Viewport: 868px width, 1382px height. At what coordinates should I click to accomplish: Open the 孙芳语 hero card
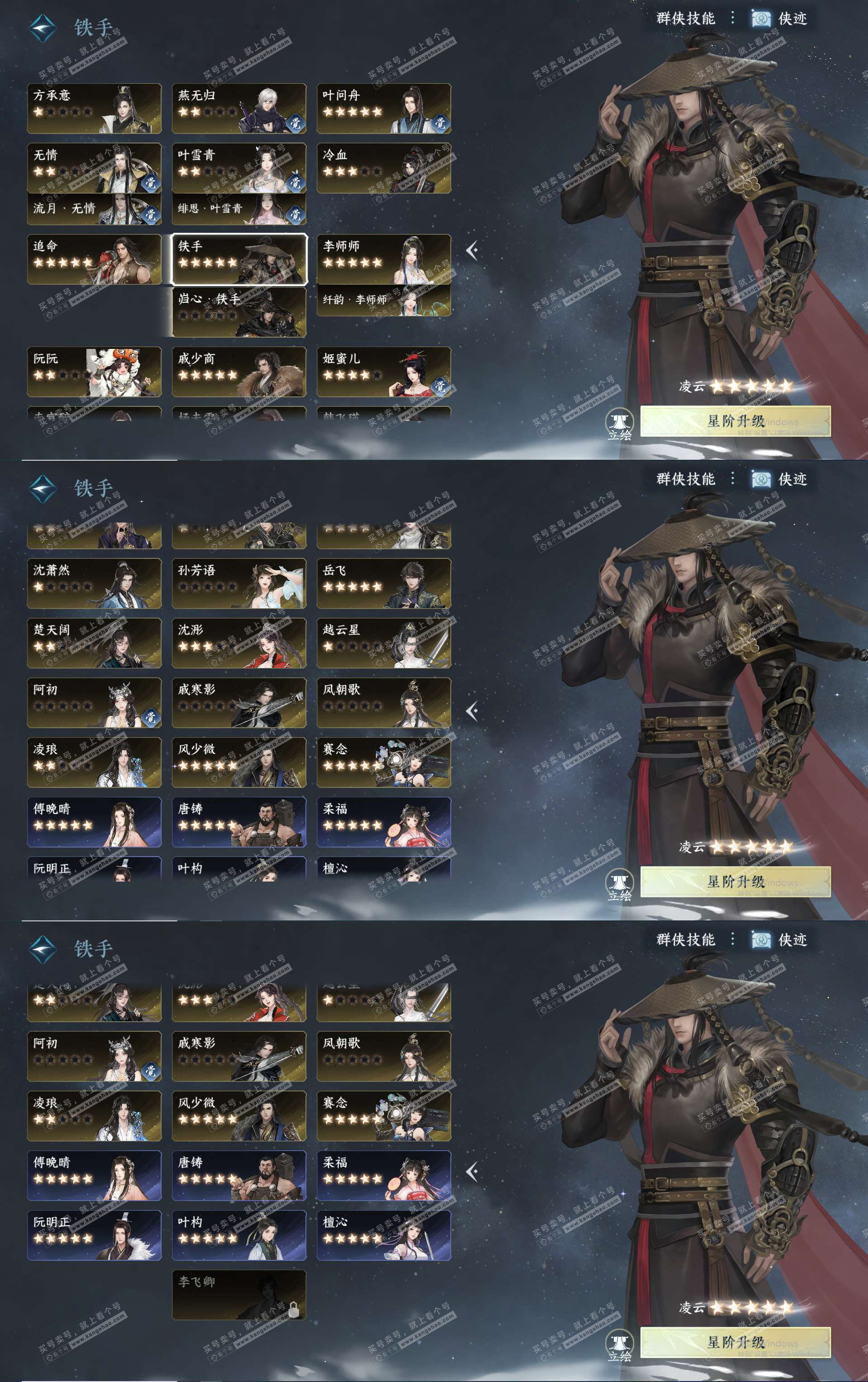pyautogui.click(x=239, y=583)
